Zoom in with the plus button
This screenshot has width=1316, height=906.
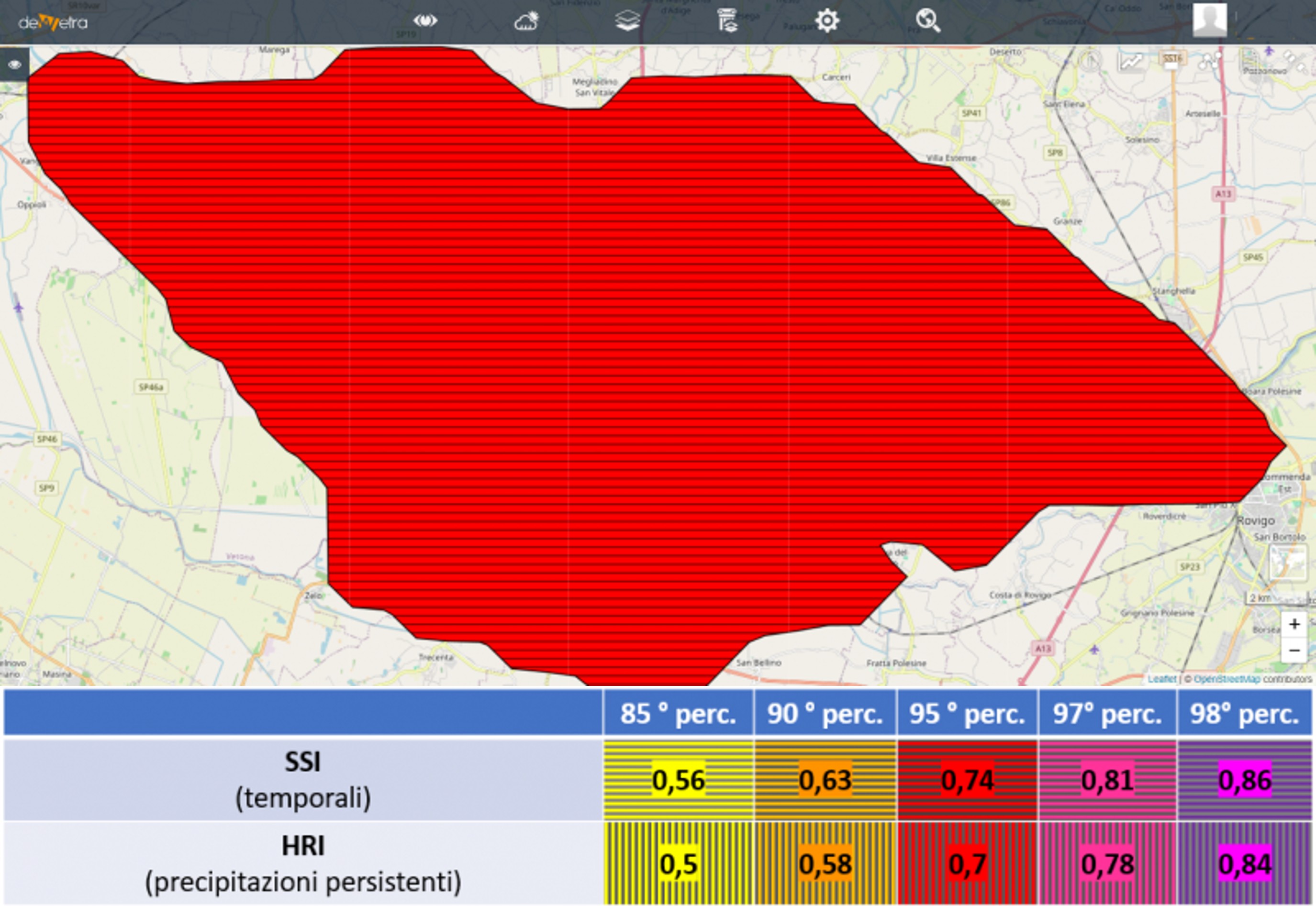click(1294, 624)
